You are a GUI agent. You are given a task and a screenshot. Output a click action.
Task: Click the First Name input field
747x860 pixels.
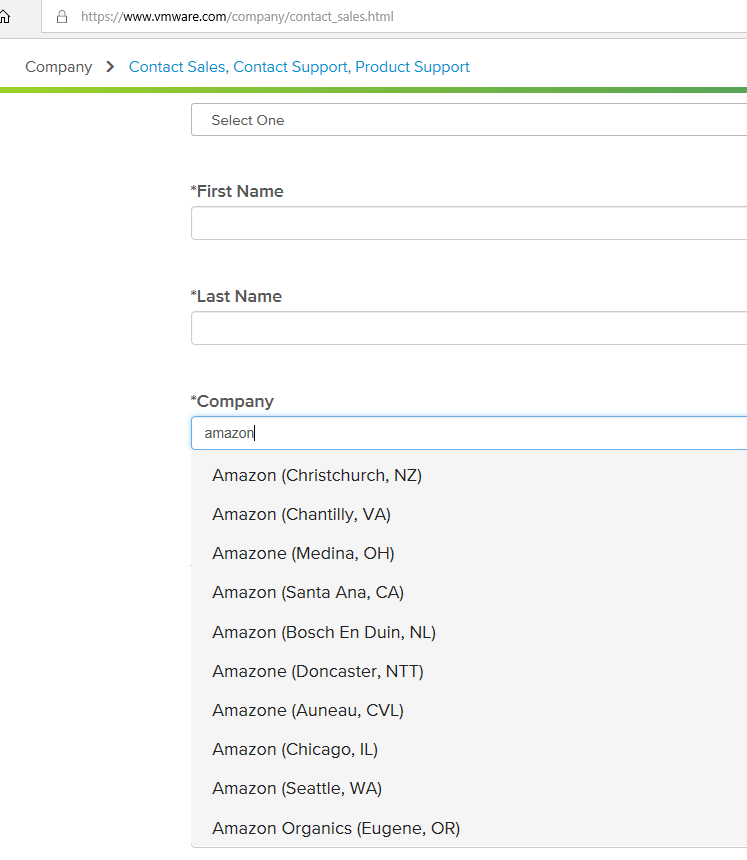(x=469, y=223)
